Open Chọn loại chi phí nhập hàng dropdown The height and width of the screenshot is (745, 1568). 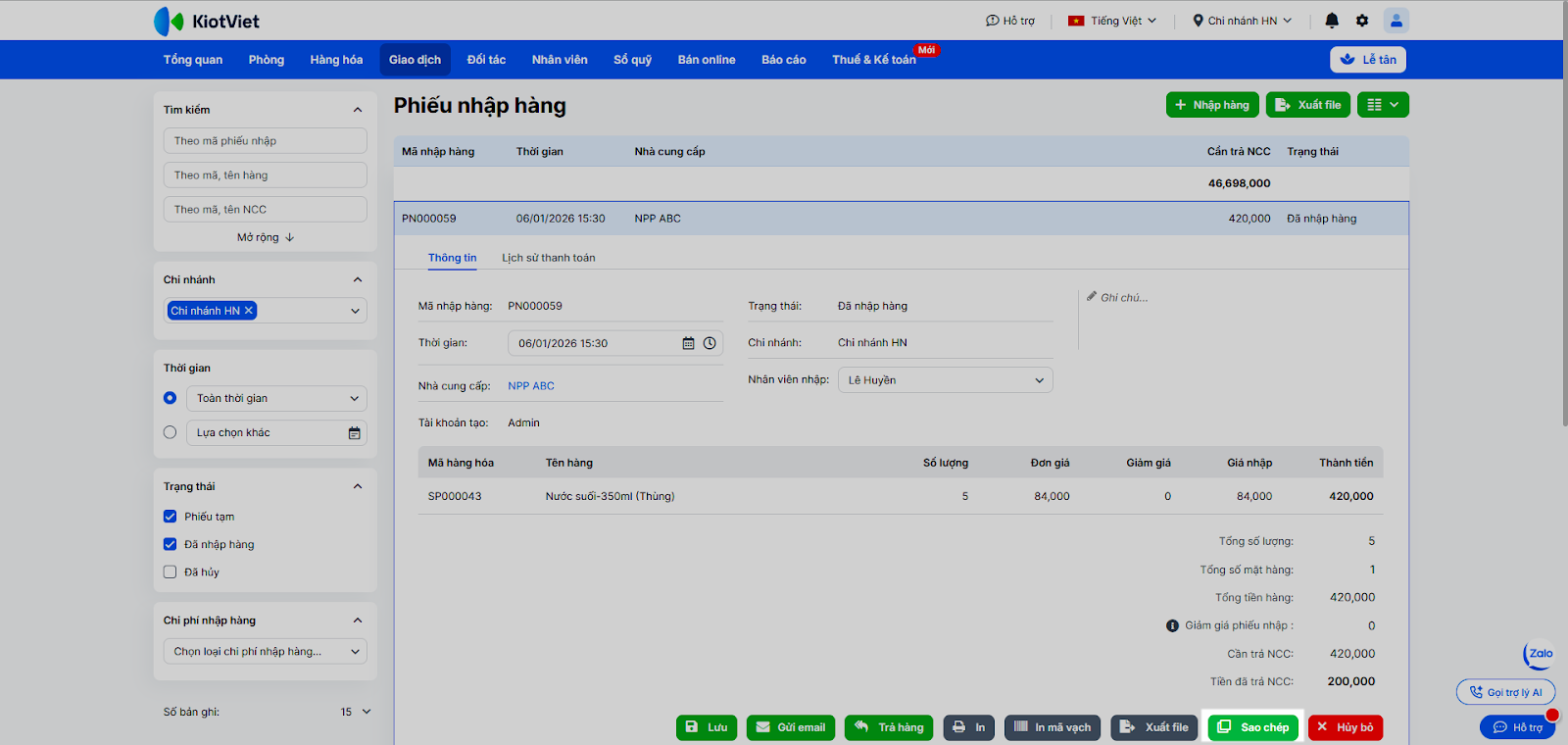(x=266, y=651)
